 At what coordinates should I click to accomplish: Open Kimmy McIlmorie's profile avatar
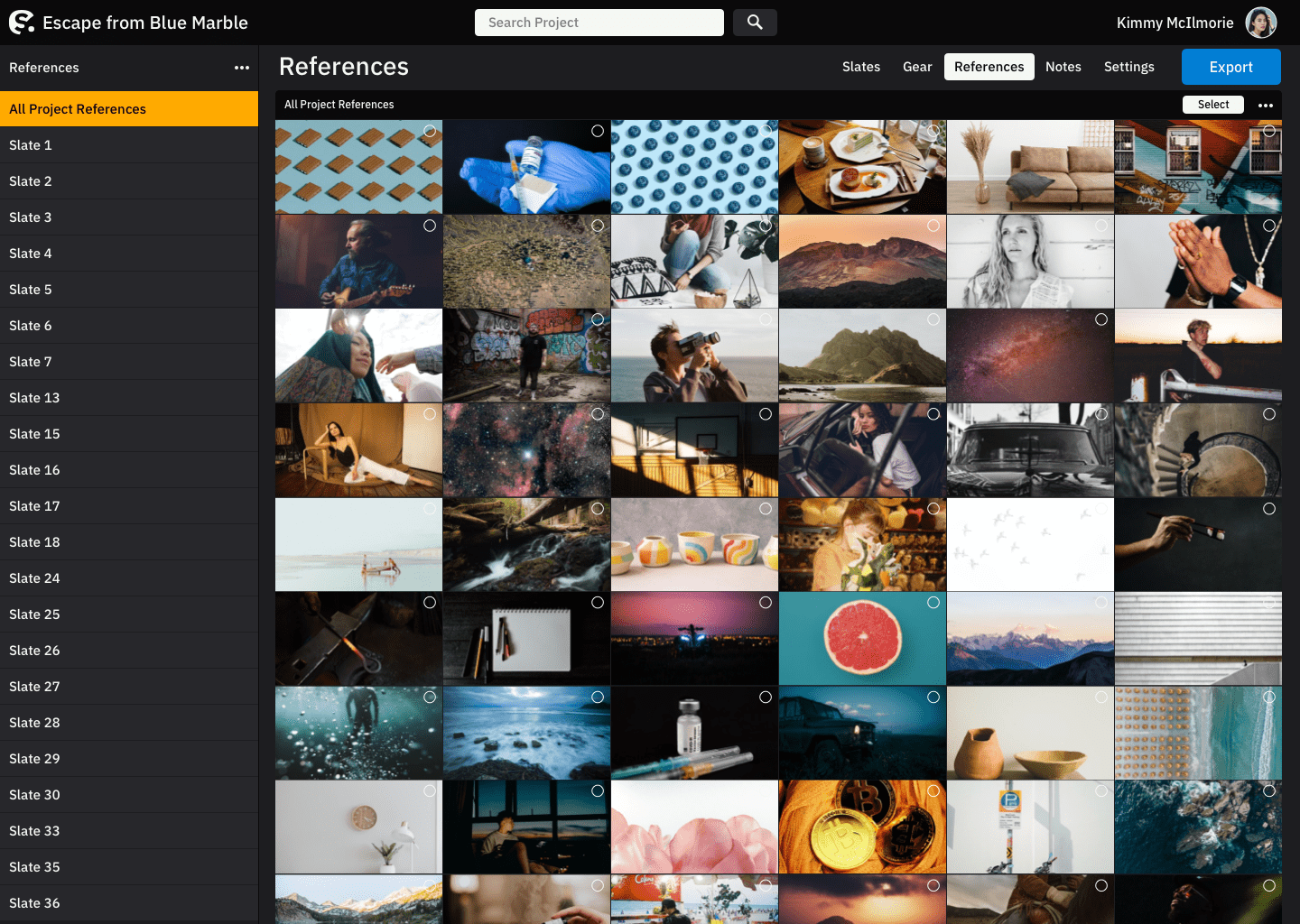[x=1261, y=23]
